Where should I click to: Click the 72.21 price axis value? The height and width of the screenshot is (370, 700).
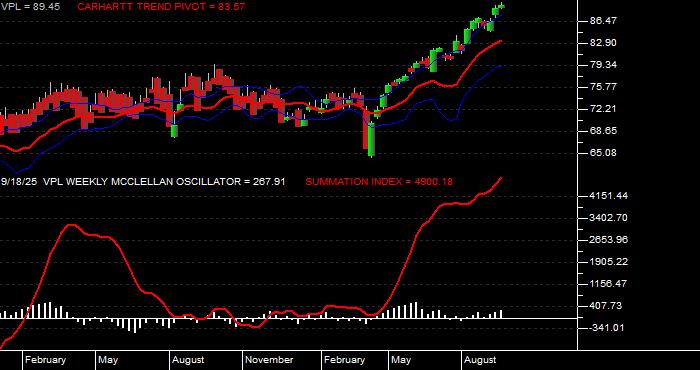click(x=604, y=108)
